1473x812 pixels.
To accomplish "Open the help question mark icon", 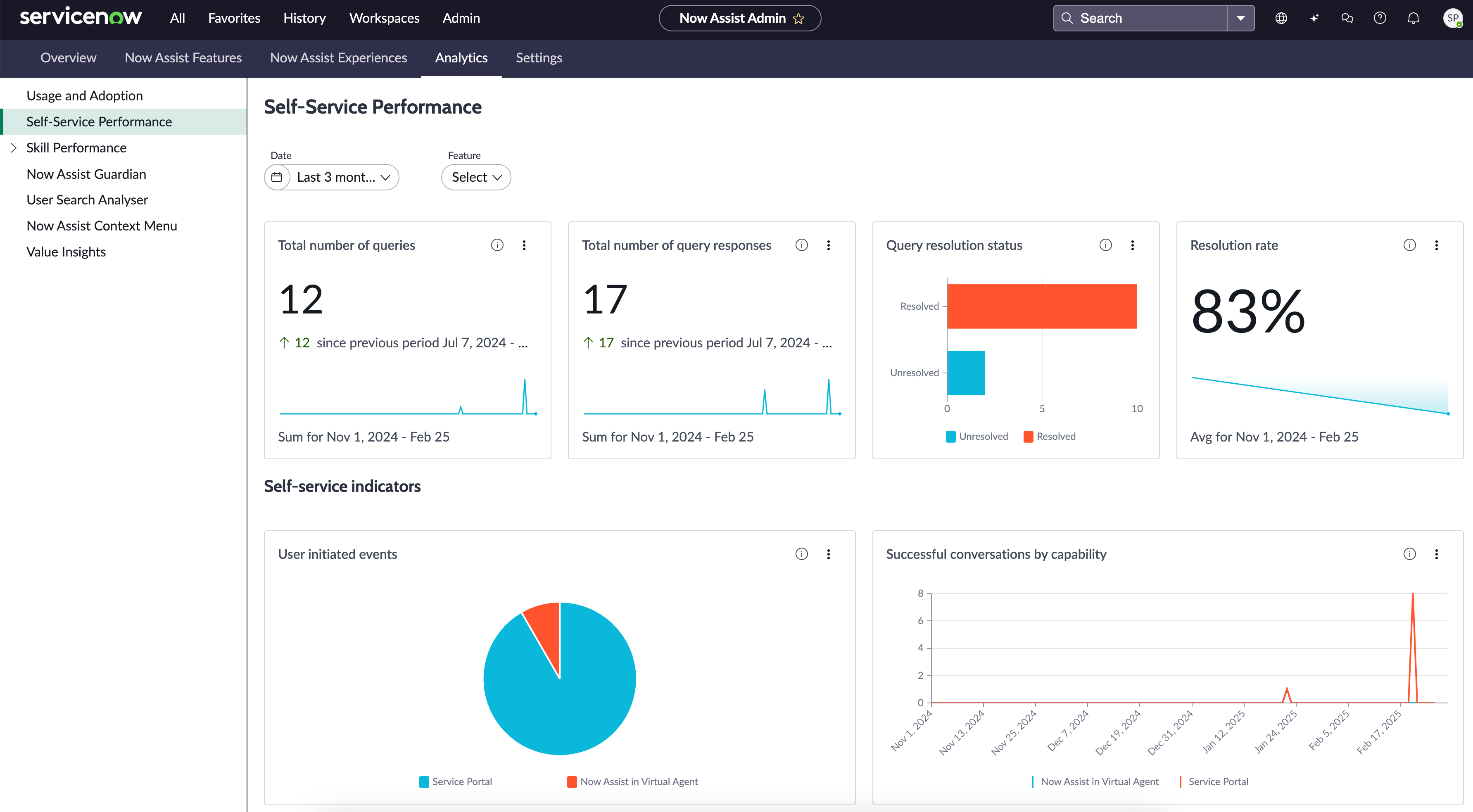I will [x=1380, y=18].
